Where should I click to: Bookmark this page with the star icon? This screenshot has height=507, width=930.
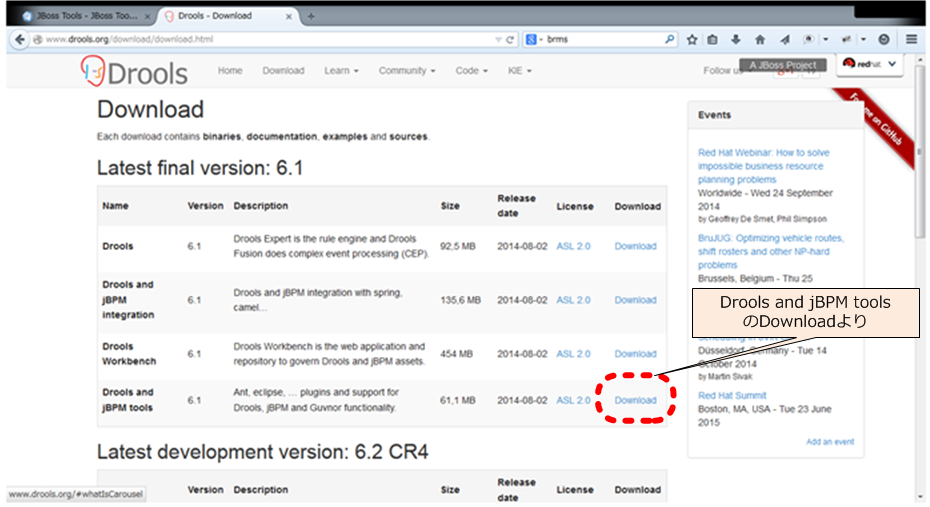[692, 40]
